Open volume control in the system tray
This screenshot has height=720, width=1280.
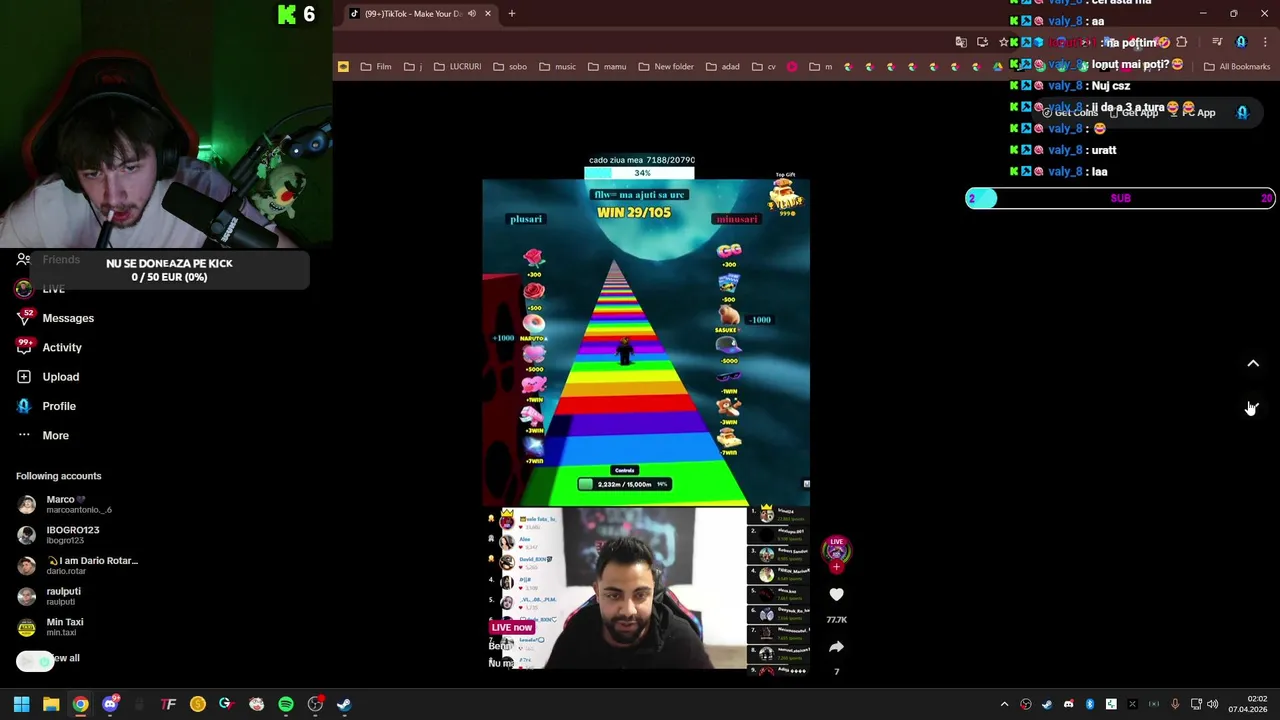pos(1213,704)
